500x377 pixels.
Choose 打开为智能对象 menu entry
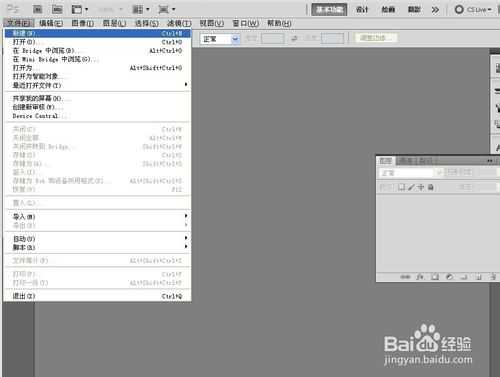(x=97, y=77)
